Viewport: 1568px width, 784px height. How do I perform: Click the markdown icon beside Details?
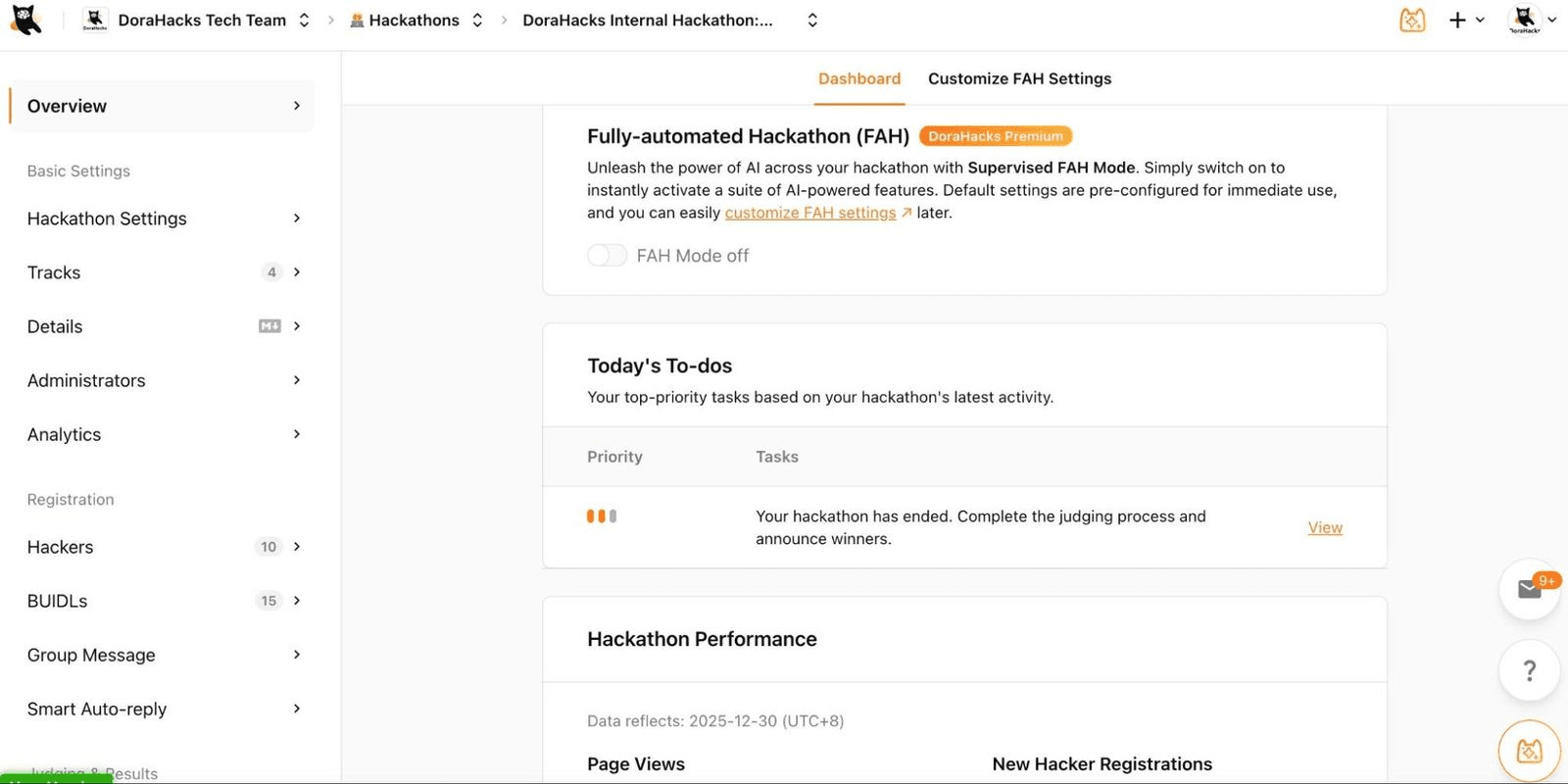pos(269,326)
